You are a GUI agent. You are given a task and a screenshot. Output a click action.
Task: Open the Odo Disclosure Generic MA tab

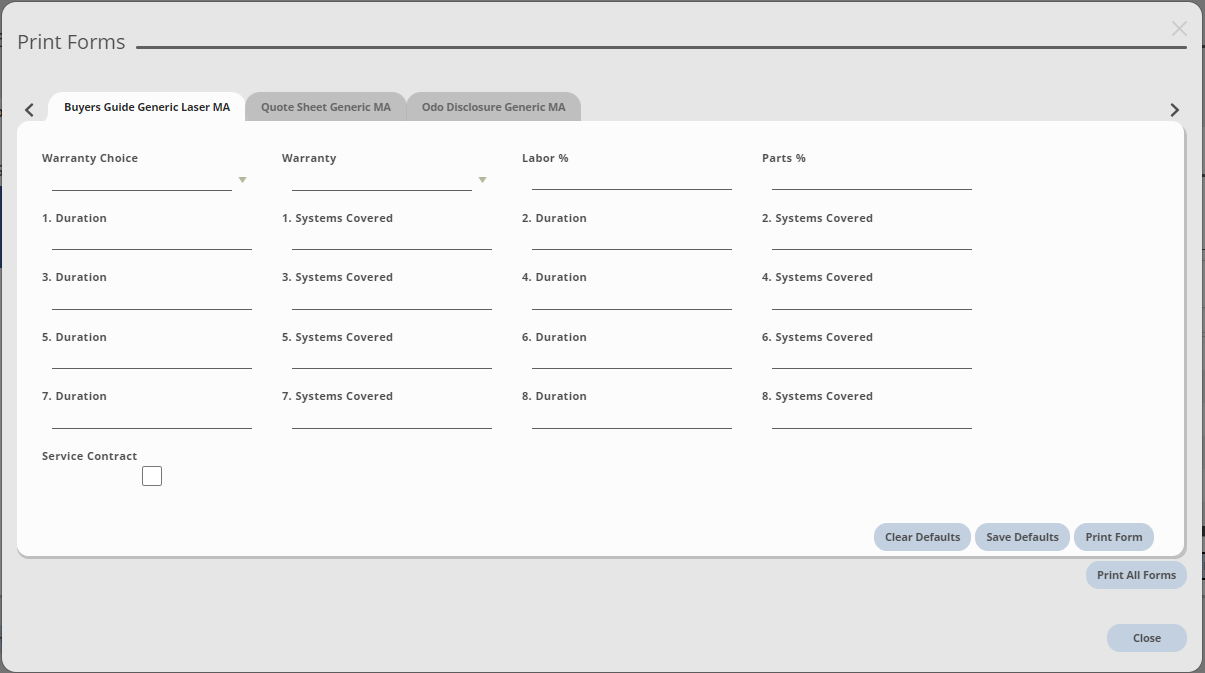[x=492, y=106]
